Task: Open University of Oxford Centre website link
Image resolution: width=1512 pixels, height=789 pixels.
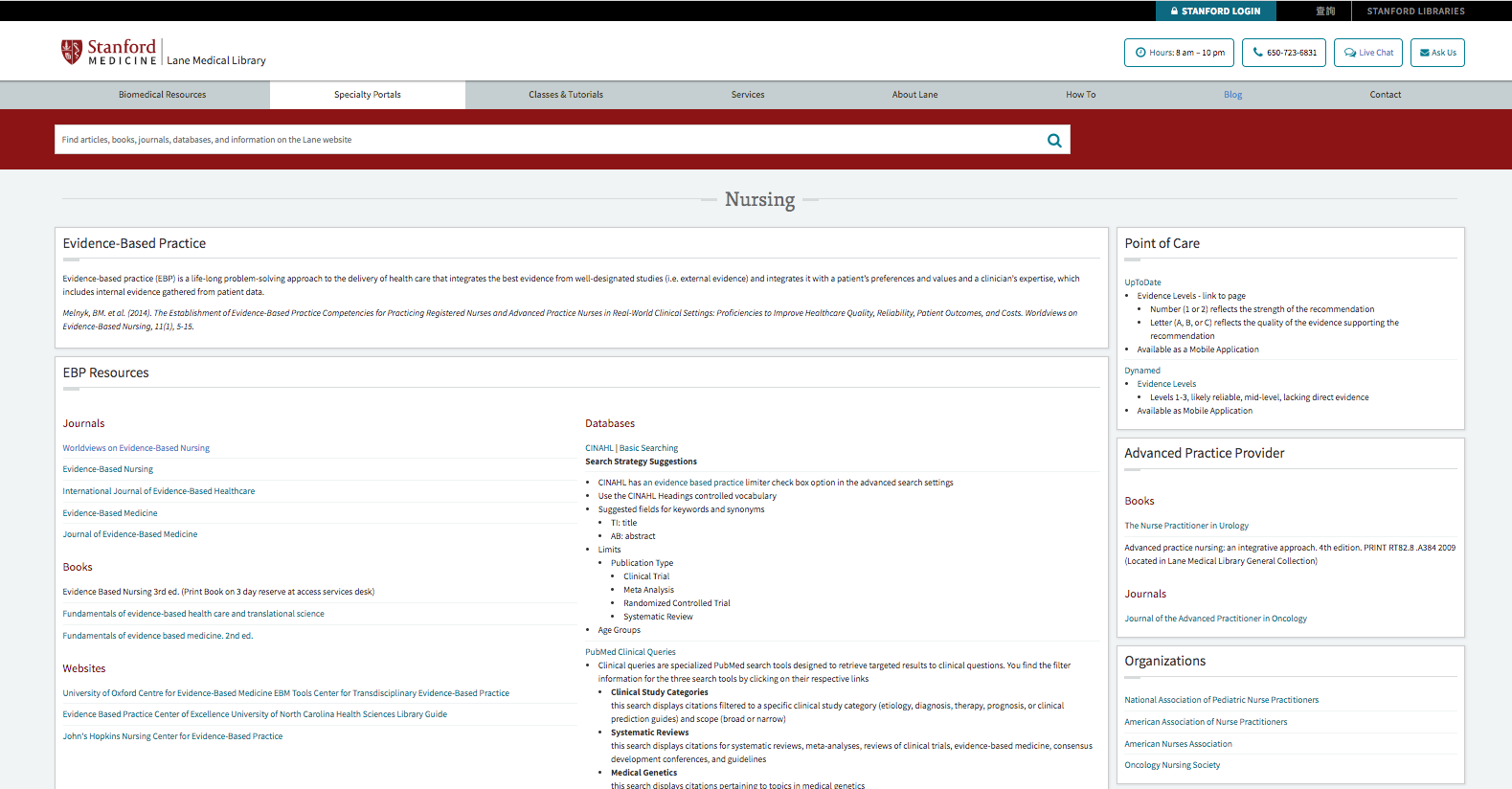Action: 286,693
